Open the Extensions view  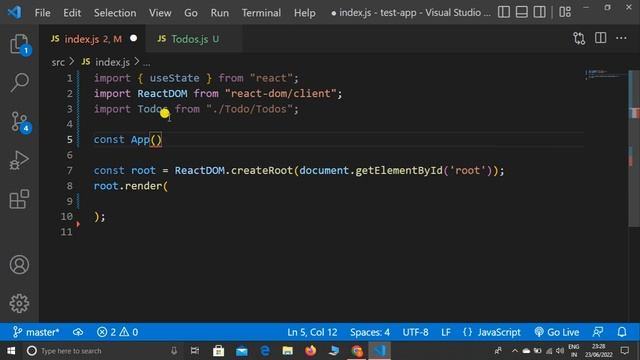[19, 199]
